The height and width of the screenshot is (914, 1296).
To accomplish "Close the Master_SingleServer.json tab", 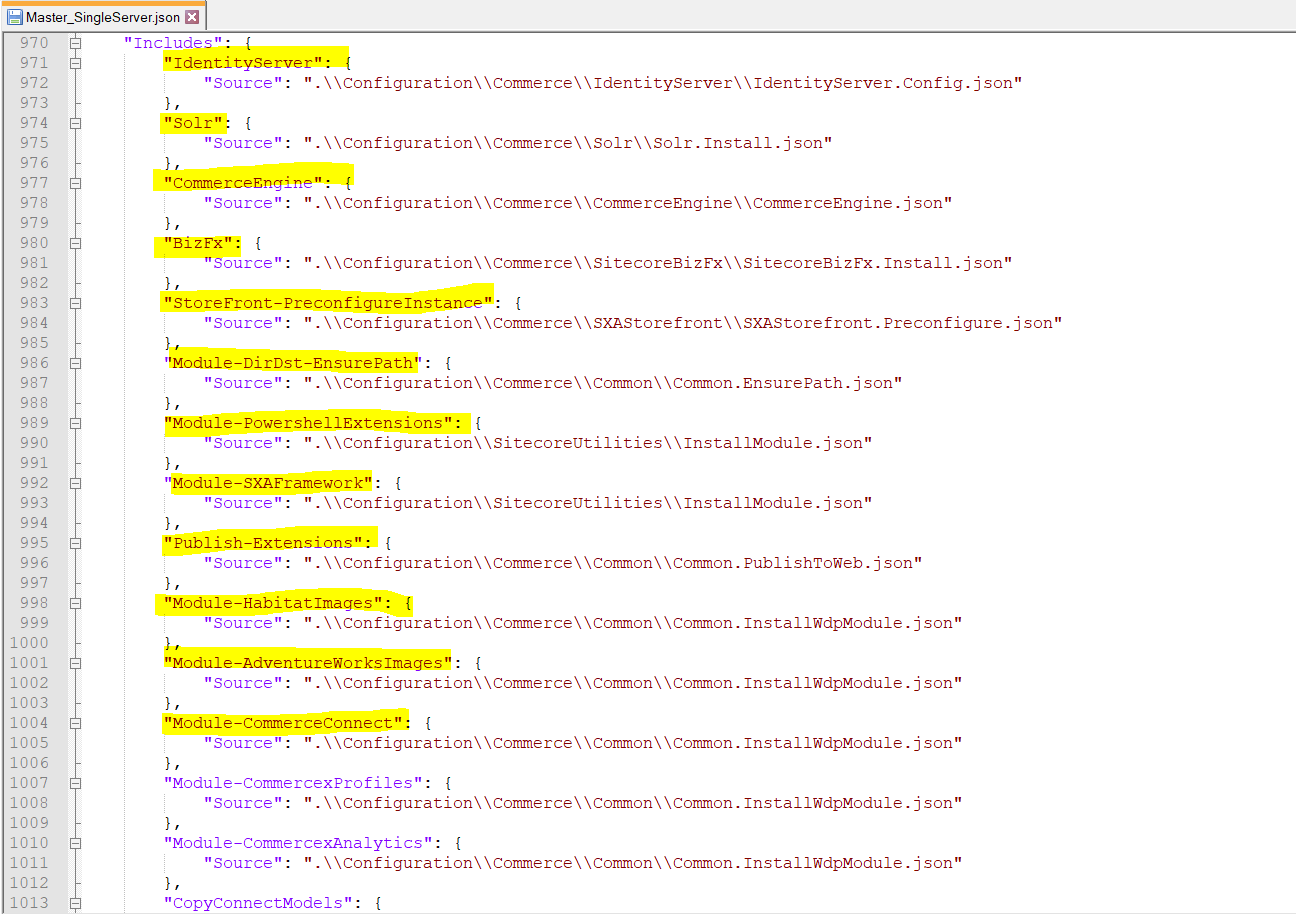I will [x=192, y=17].
